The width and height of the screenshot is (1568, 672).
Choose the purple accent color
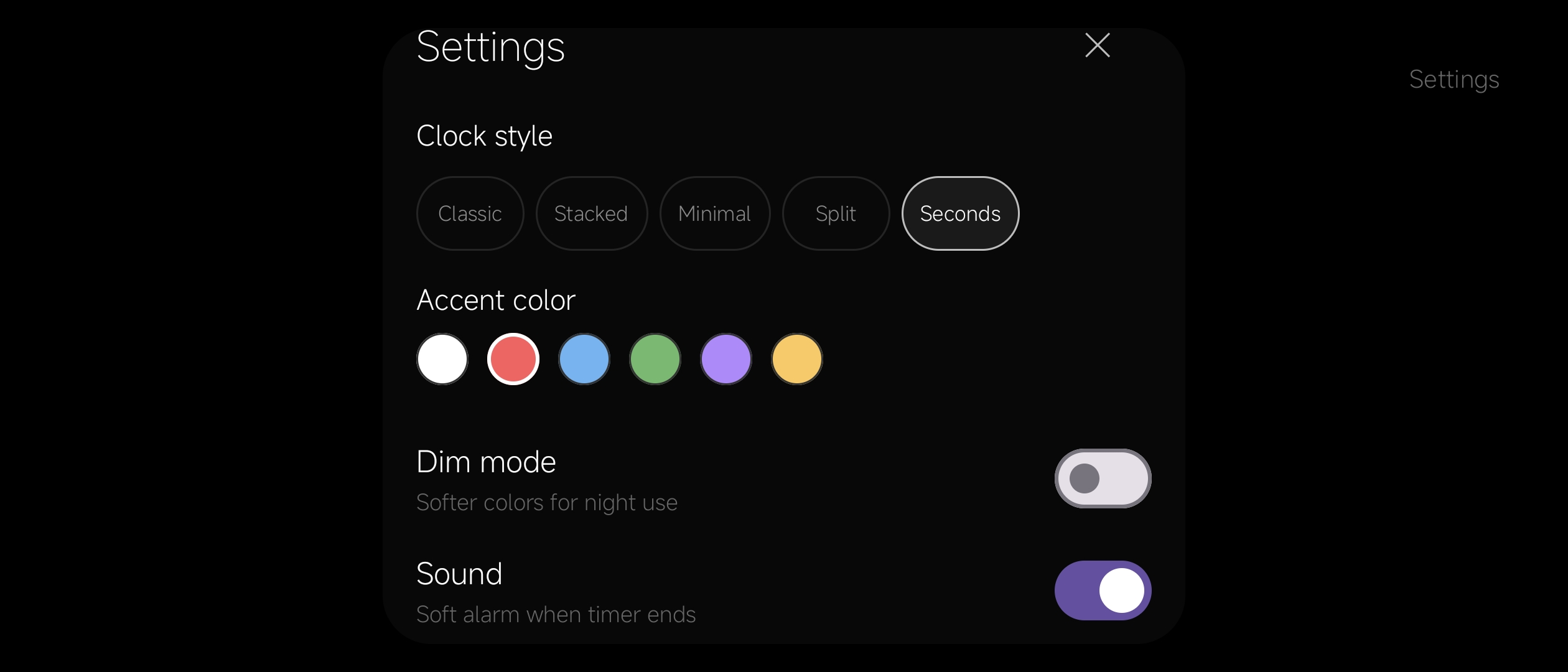coord(726,359)
